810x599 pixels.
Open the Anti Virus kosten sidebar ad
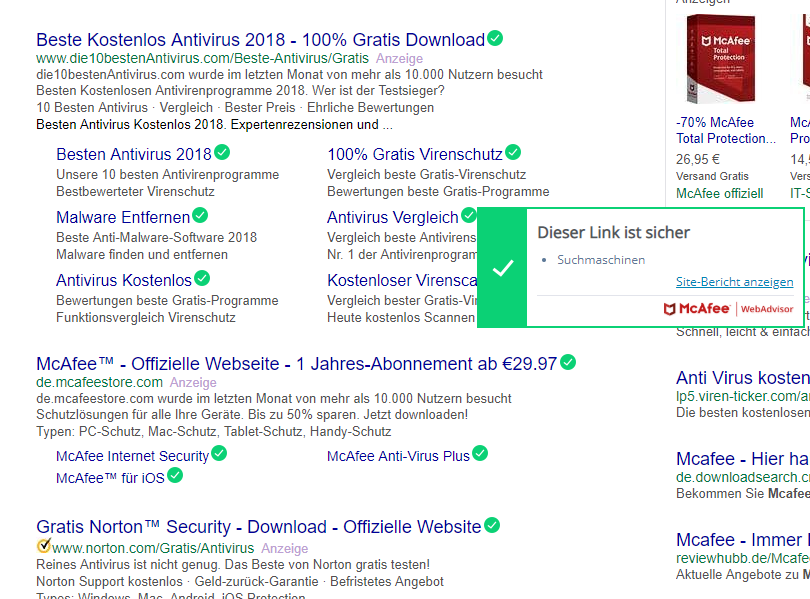(x=742, y=378)
